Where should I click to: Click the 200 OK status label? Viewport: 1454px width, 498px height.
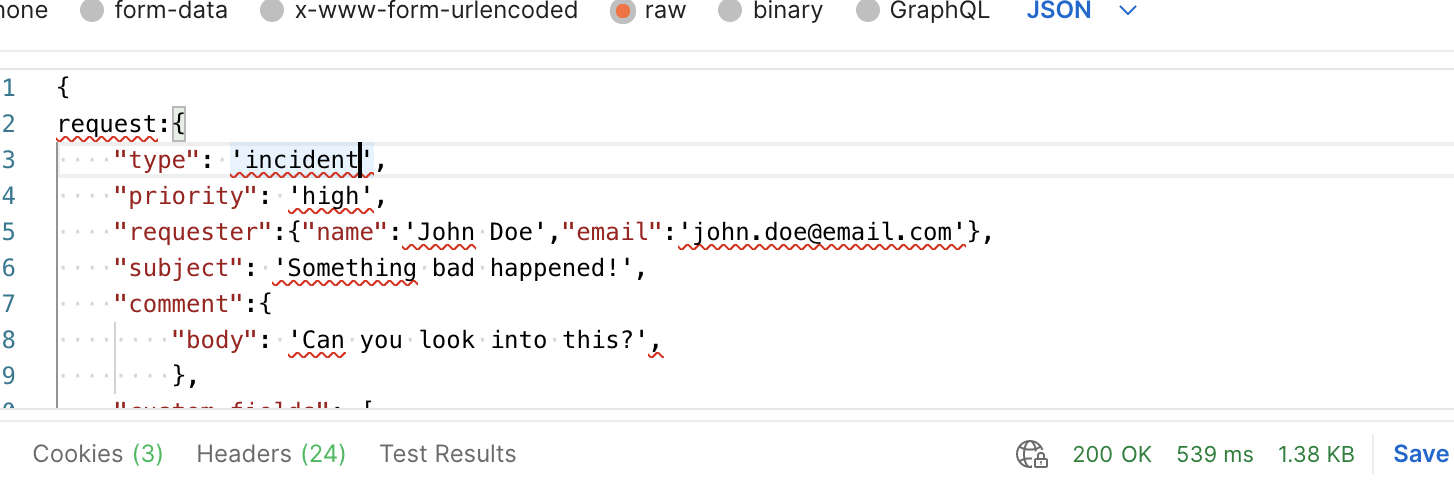pos(1112,455)
